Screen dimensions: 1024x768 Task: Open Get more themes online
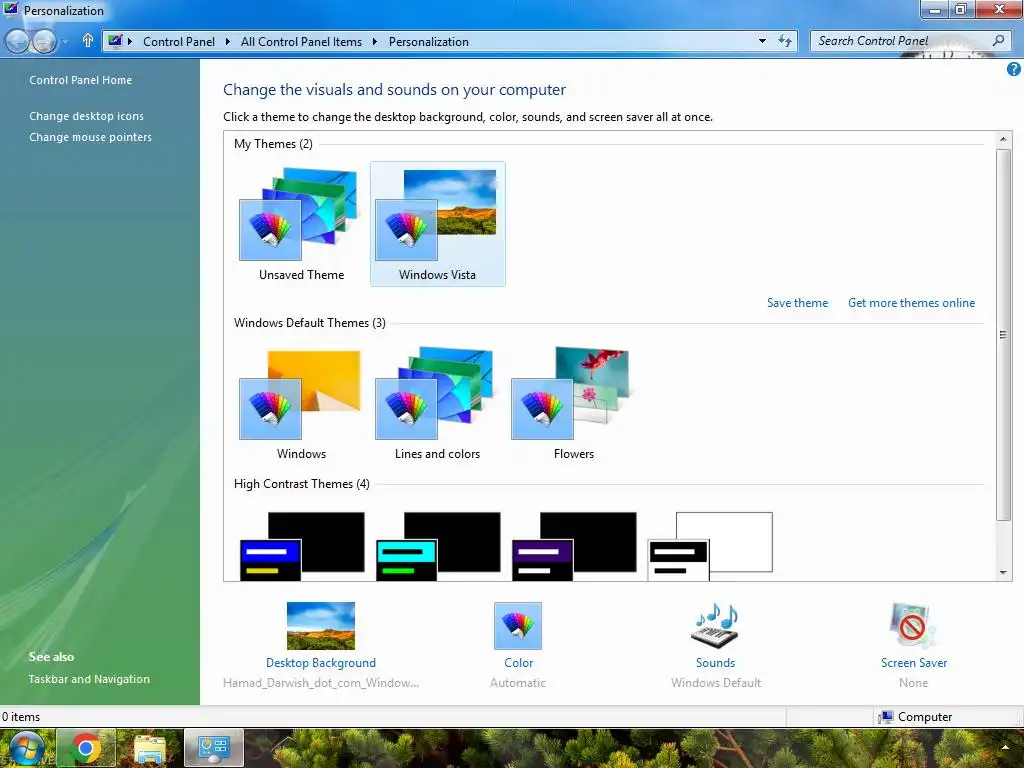click(x=912, y=303)
